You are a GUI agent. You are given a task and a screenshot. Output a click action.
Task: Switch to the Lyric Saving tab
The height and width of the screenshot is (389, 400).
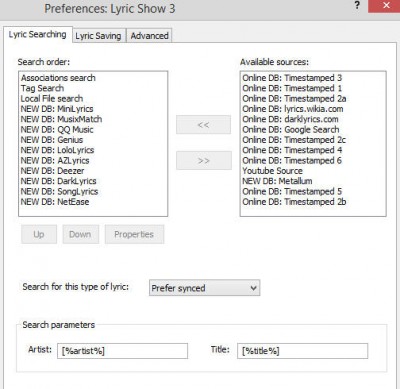(x=98, y=36)
